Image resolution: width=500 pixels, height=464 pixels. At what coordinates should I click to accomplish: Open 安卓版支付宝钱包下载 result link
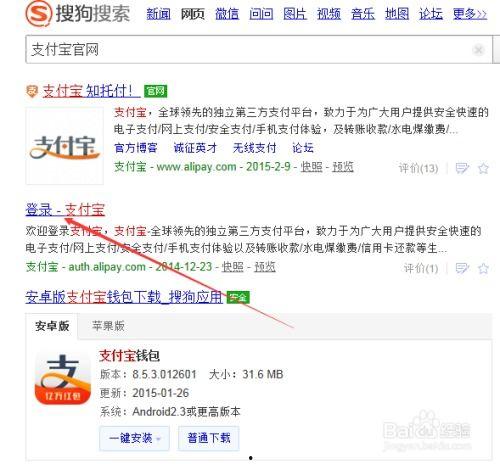[x=124, y=297]
